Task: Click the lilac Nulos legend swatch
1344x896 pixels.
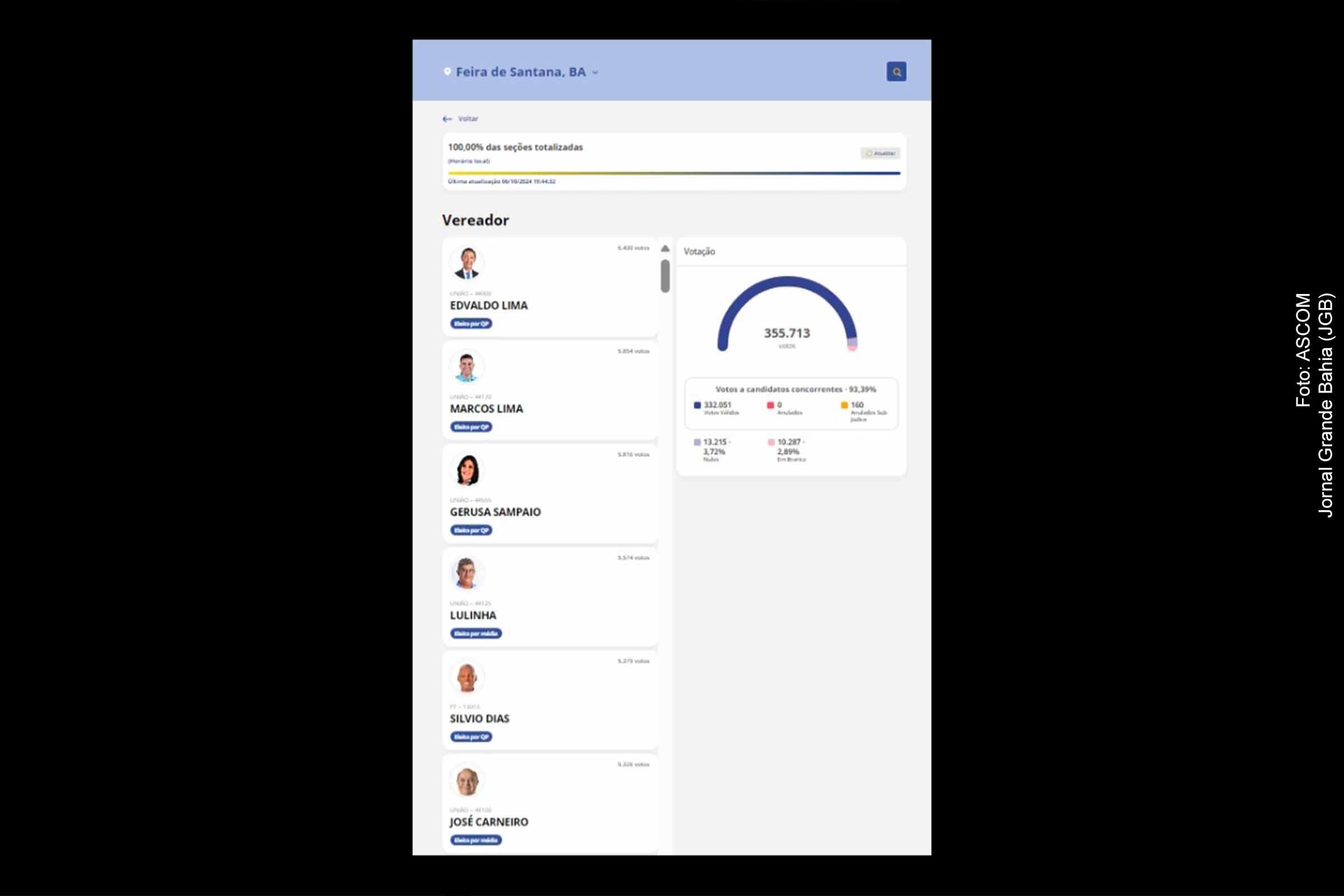Action: (697, 443)
